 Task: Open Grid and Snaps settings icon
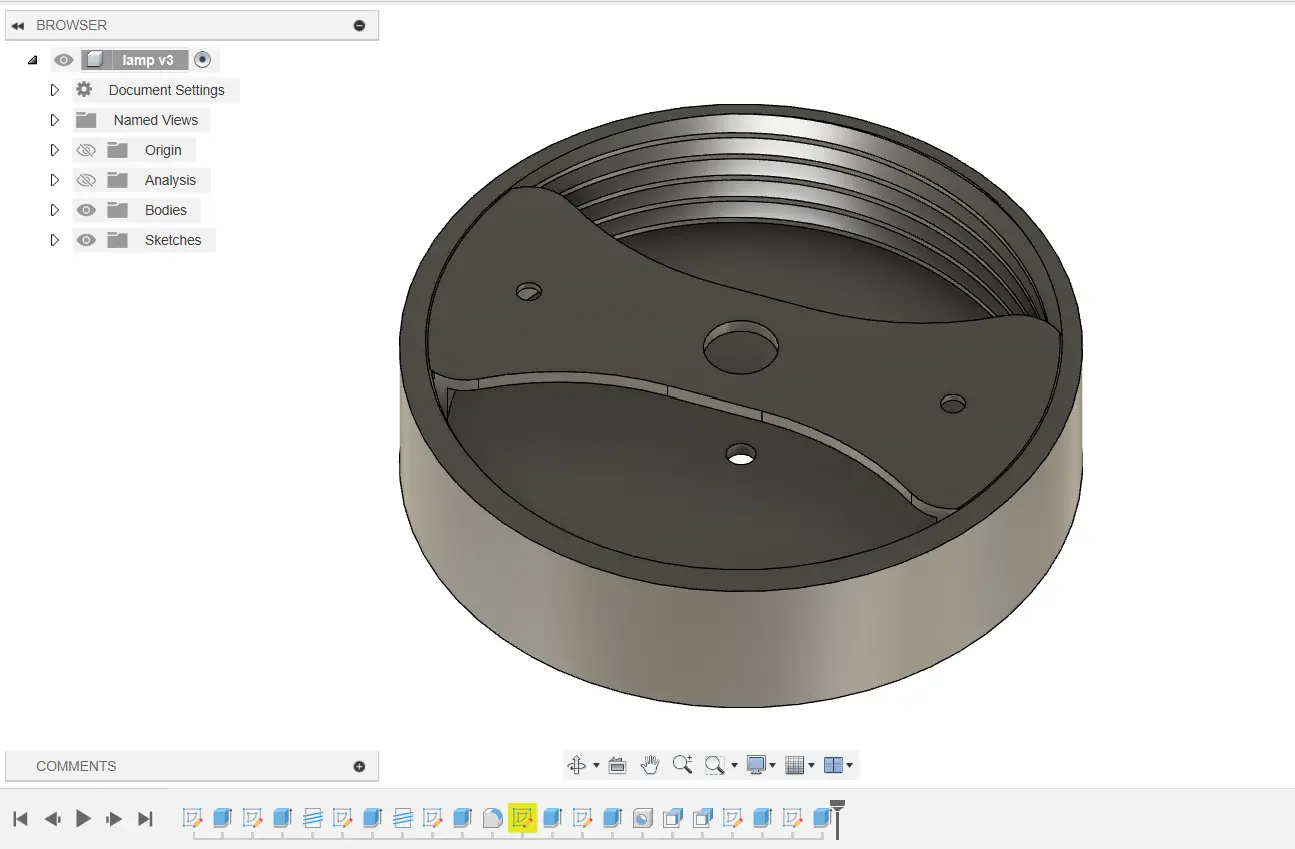795,765
